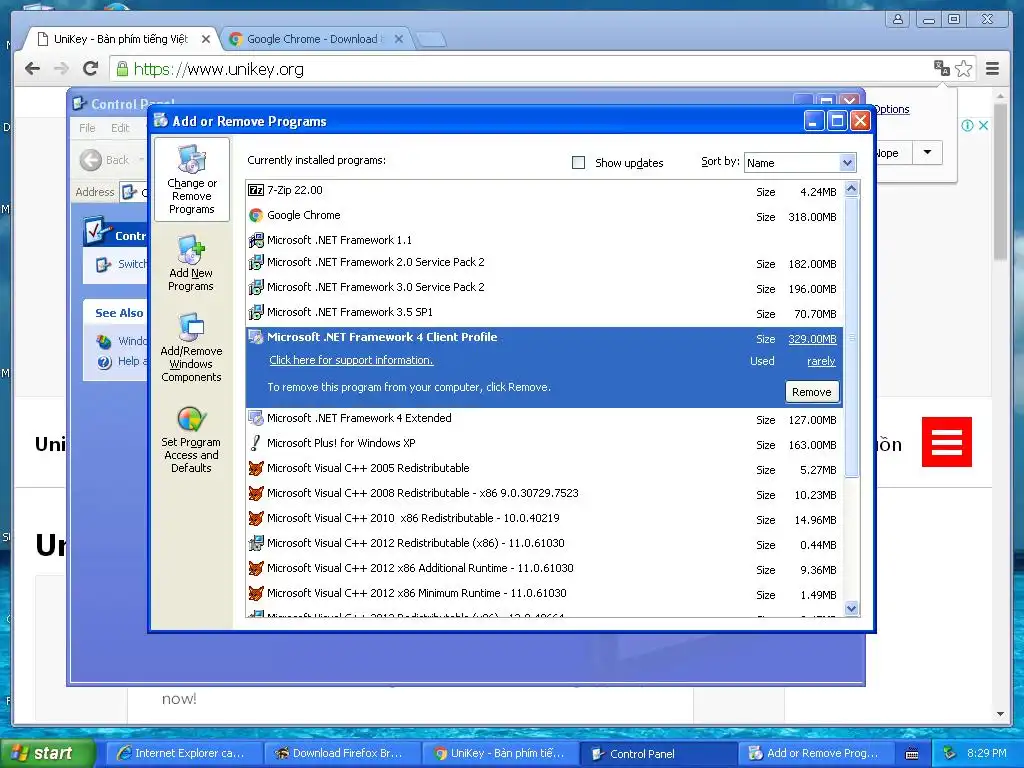The image size is (1024, 768).
Task: Select the 7-Zip 22.00 row text
Action: (295, 190)
